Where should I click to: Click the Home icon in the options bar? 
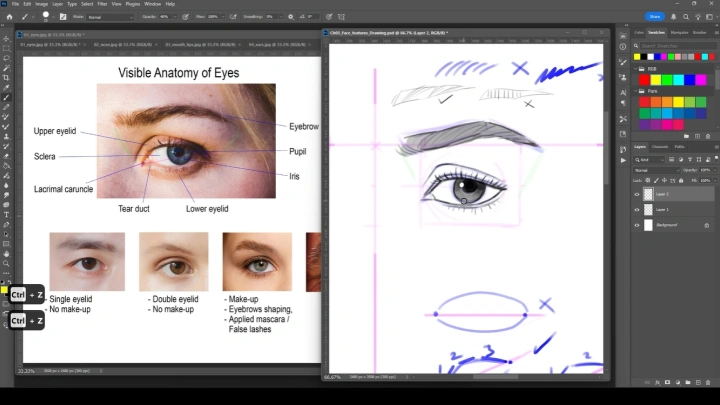point(7,17)
